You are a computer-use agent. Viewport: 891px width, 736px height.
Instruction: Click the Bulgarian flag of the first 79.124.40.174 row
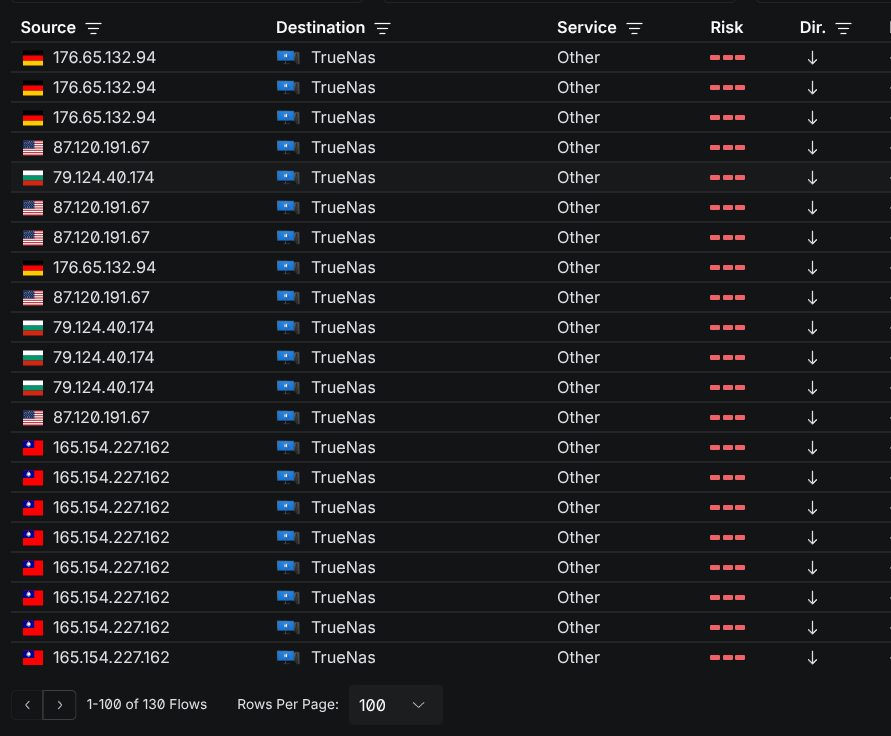[33, 178]
